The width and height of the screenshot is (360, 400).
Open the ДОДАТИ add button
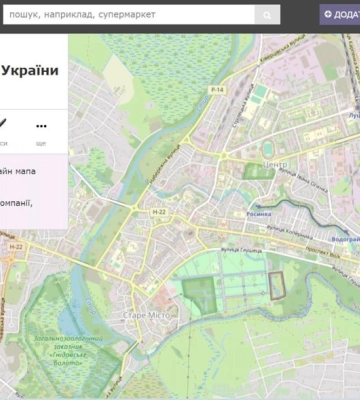pyautogui.click(x=340, y=14)
